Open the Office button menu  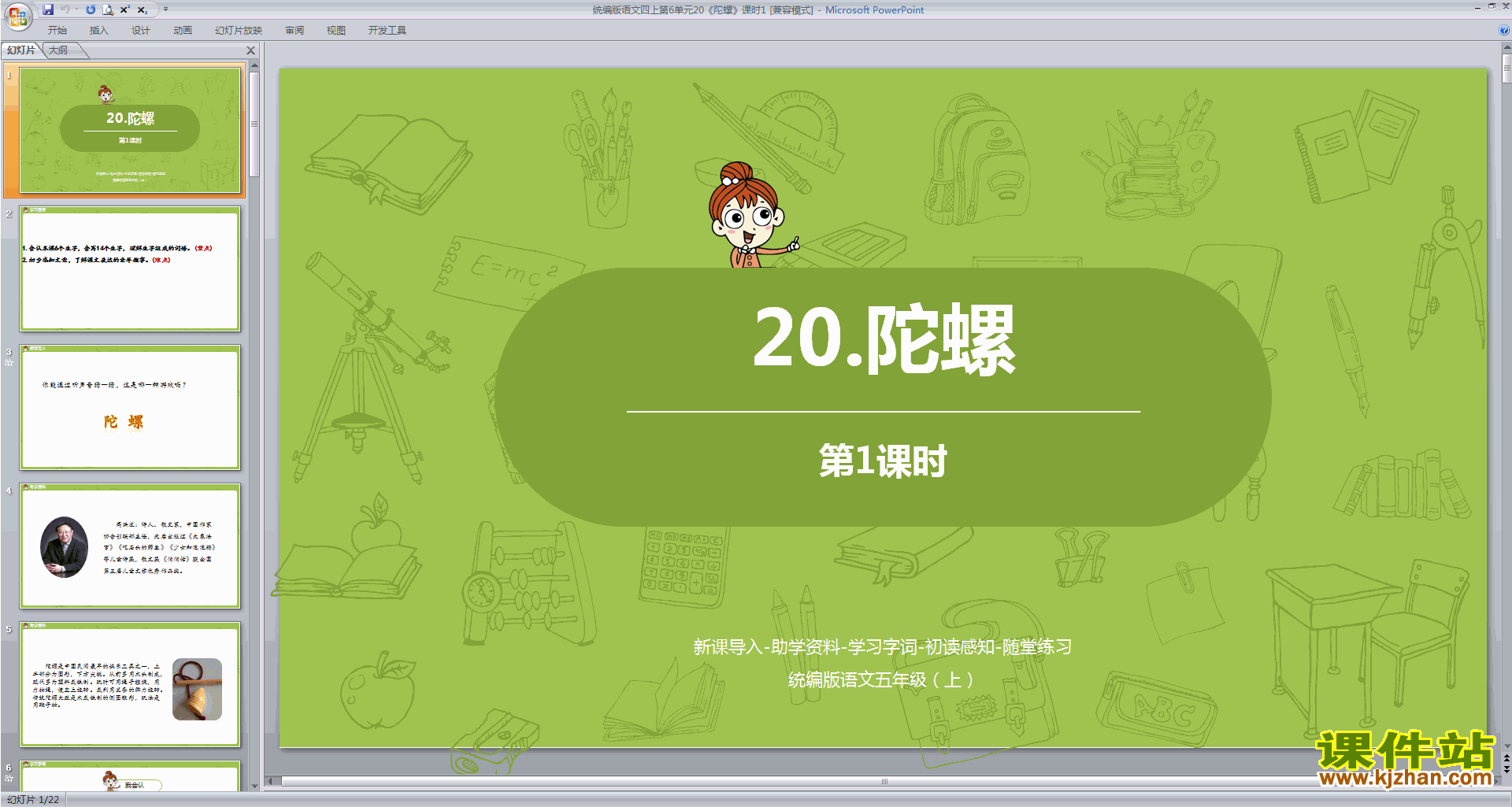click(x=17, y=16)
